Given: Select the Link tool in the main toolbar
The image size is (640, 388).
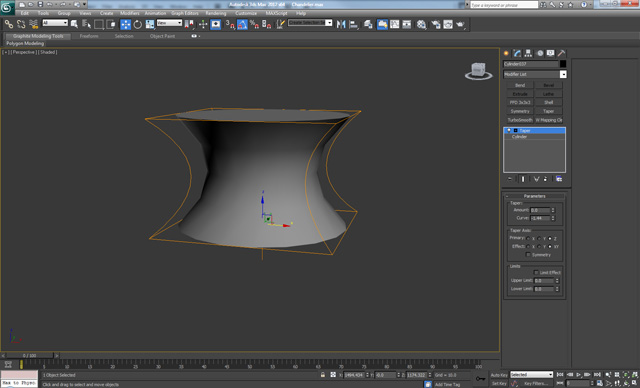Looking at the screenshot, I should [x=9, y=24].
